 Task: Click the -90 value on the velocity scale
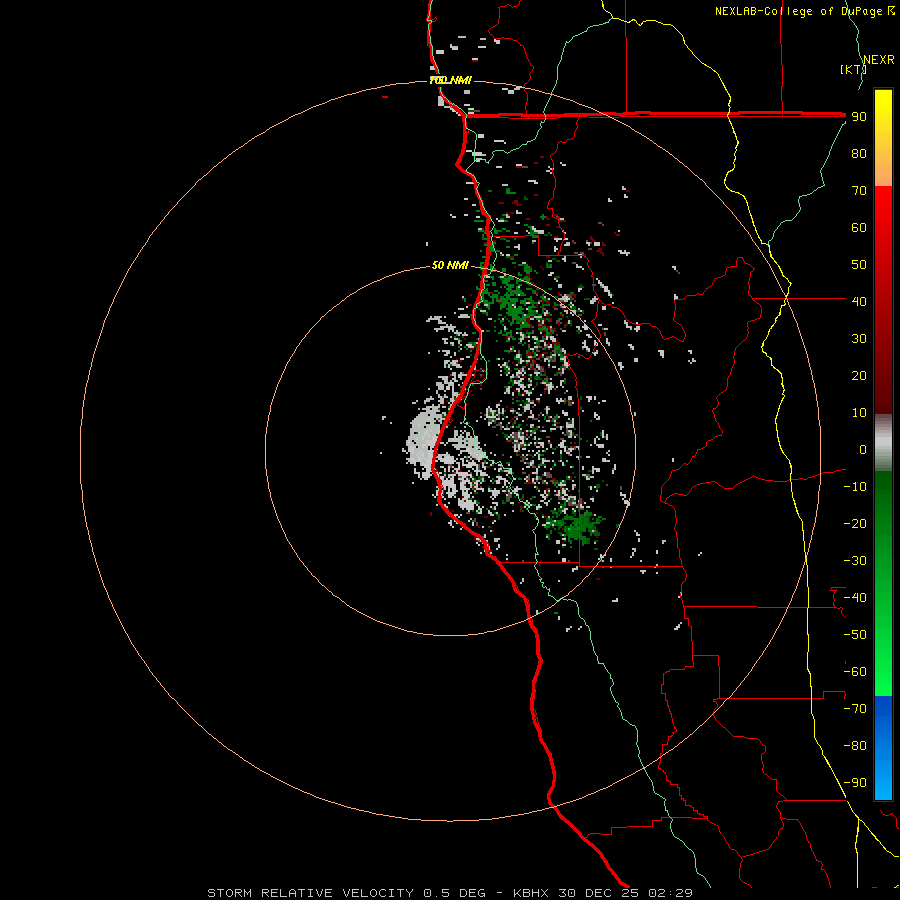click(x=855, y=782)
